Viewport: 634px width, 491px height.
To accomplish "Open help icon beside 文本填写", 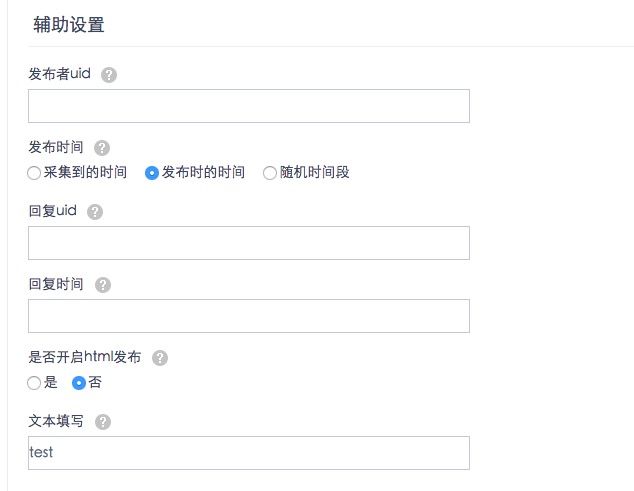I will (x=103, y=422).
